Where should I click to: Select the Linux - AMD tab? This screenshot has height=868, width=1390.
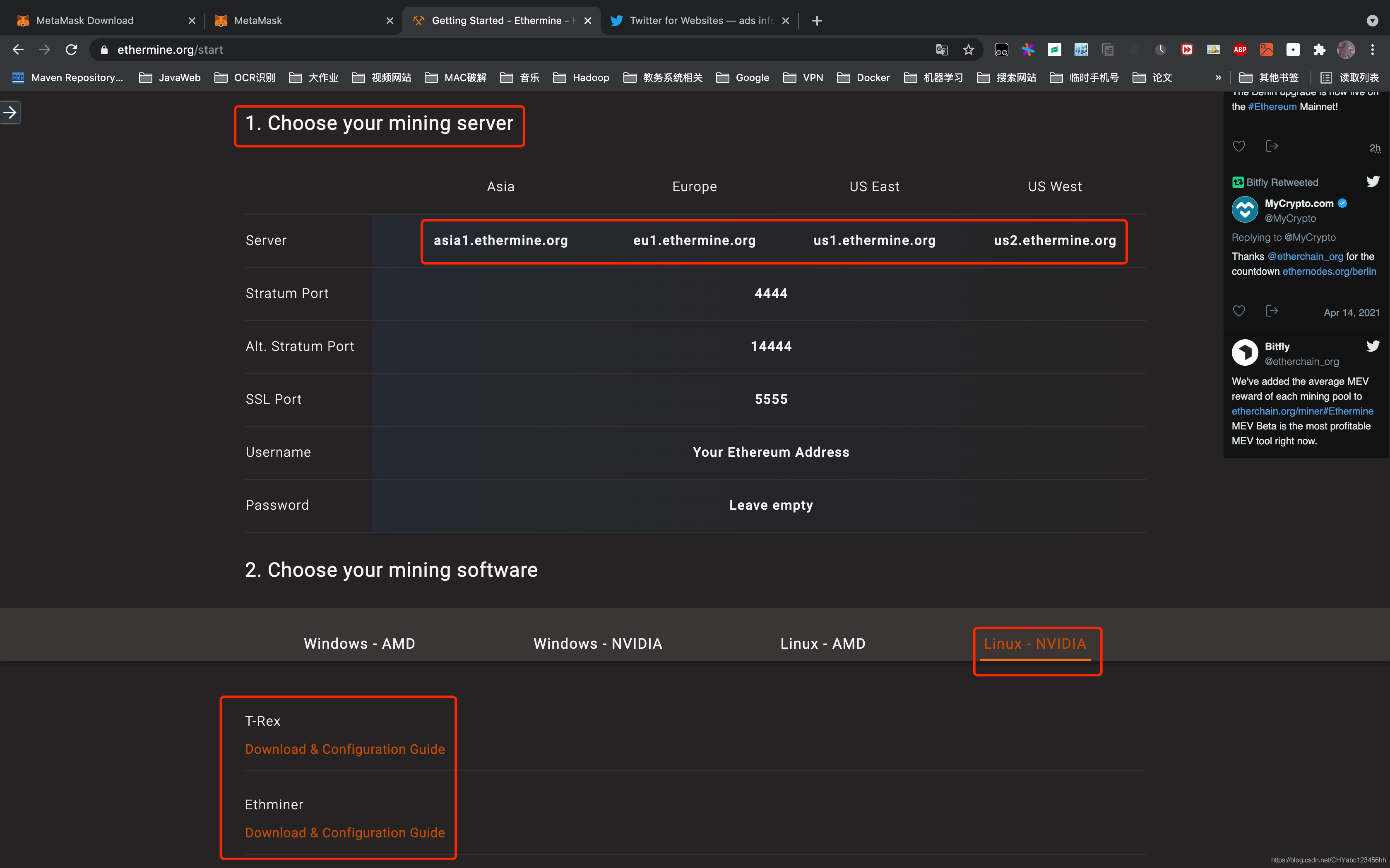[x=822, y=643]
